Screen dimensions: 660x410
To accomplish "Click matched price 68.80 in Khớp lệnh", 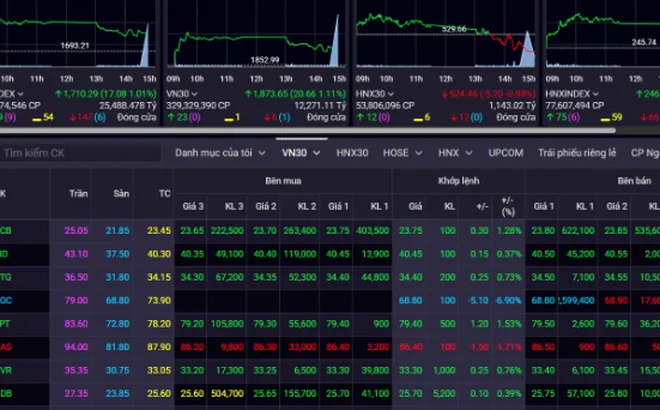I will (x=410, y=300).
